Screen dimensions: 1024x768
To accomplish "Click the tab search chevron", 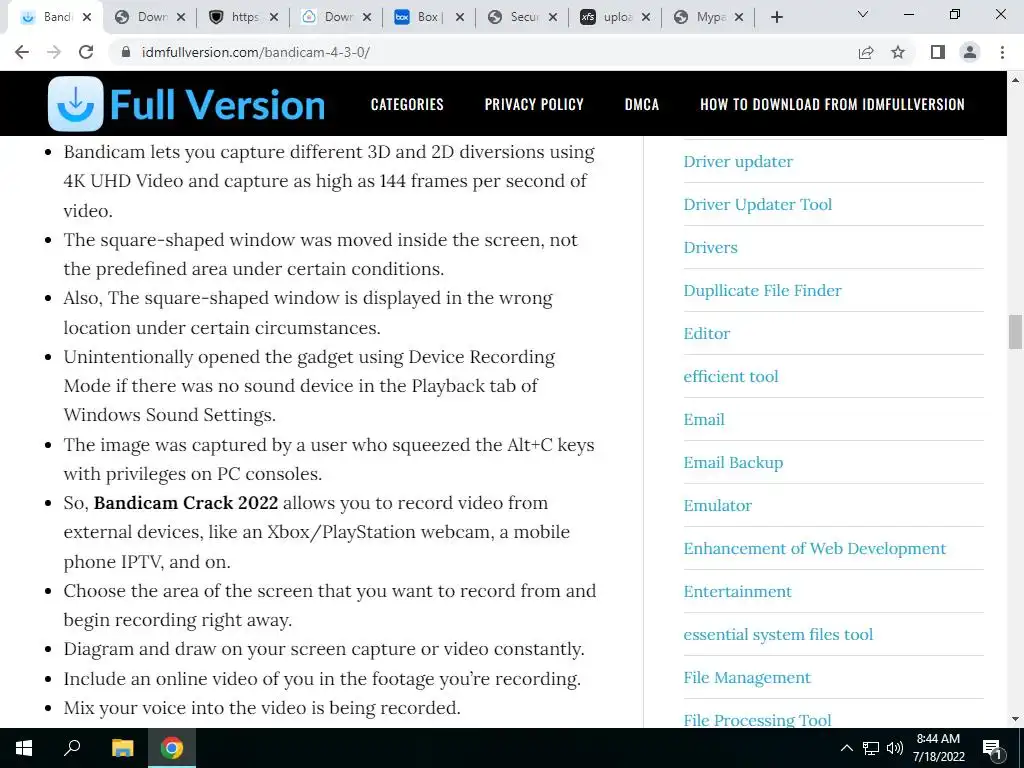I will [x=863, y=14].
